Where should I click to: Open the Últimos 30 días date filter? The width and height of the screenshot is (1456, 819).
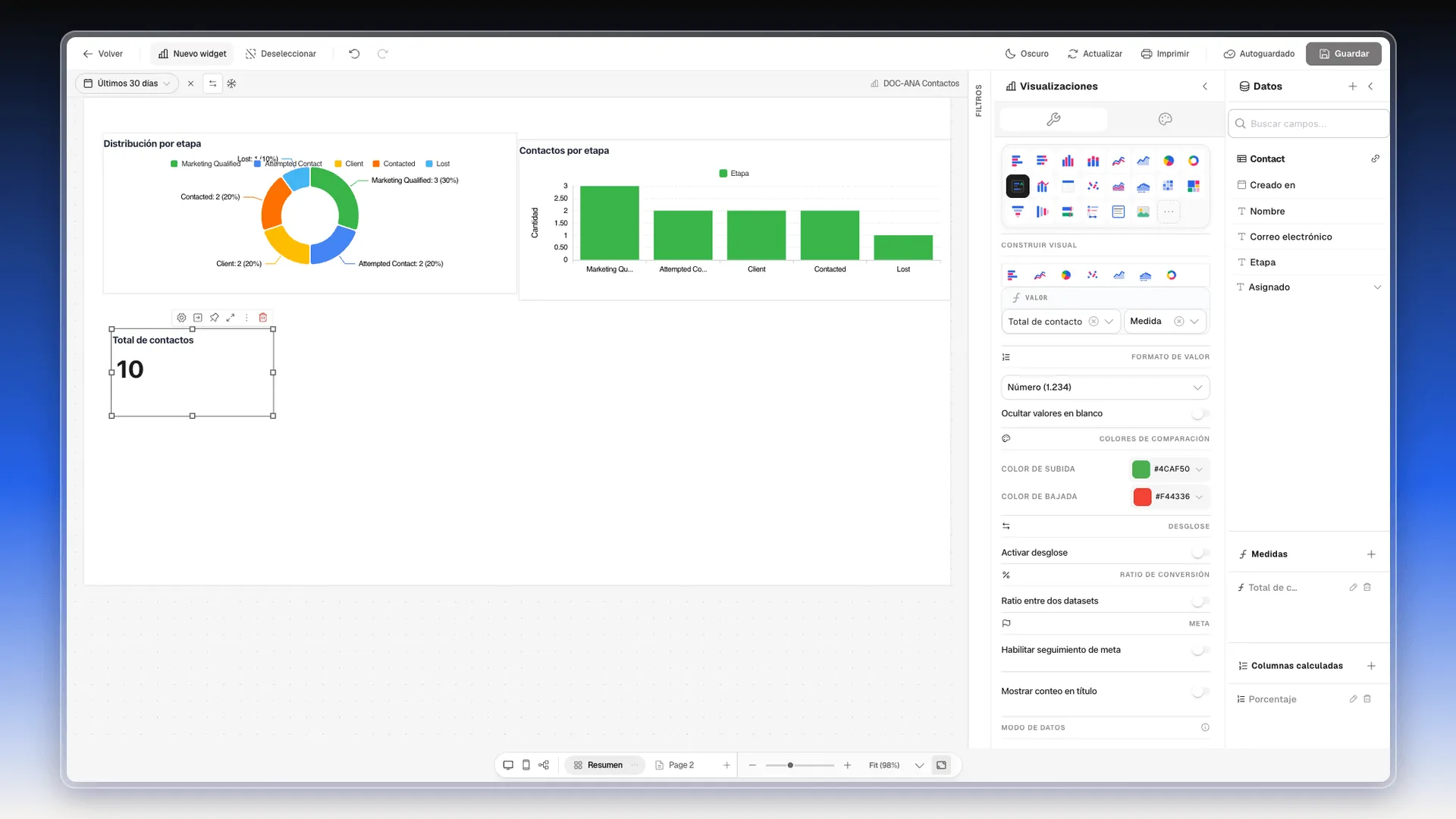coord(127,83)
